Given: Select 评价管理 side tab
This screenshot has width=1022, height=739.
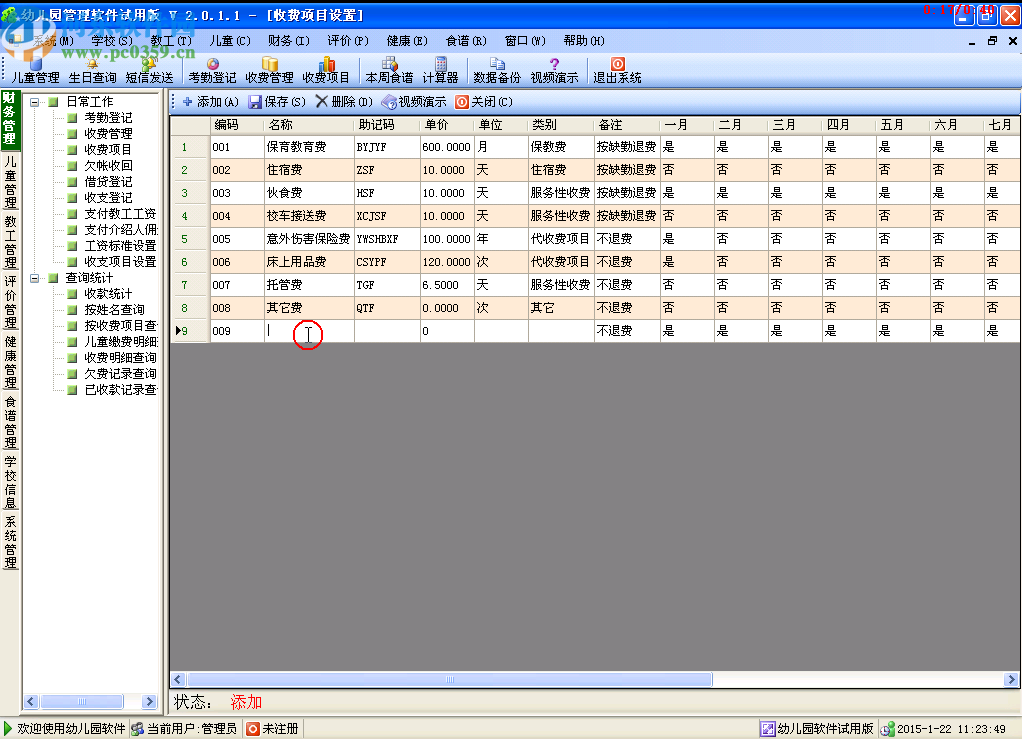Looking at the screenshot, I should point(10,302).
